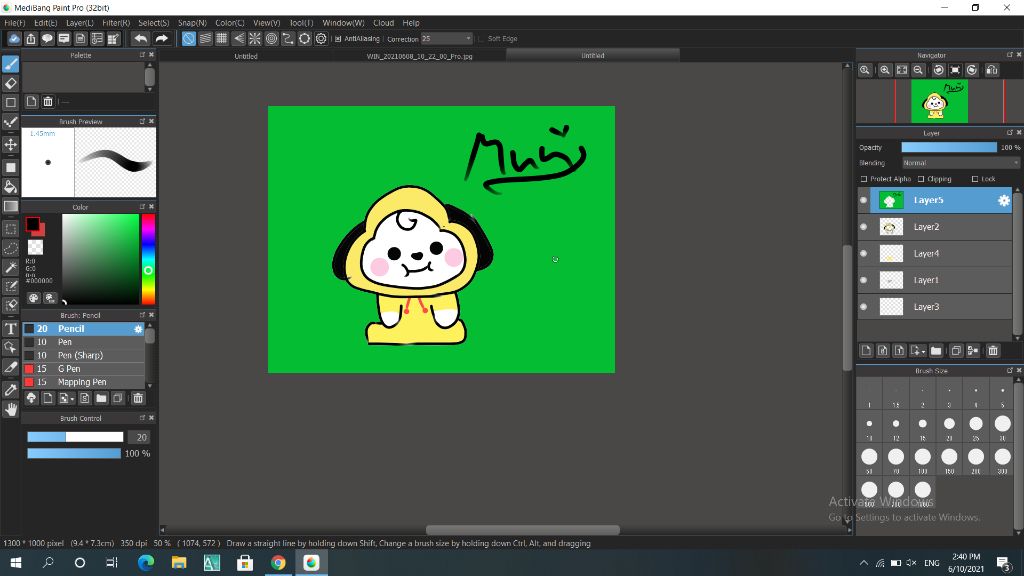Add new layer in Layer panel
The width and height of the screenshot is (1024, 576).
tap(866, 351)
